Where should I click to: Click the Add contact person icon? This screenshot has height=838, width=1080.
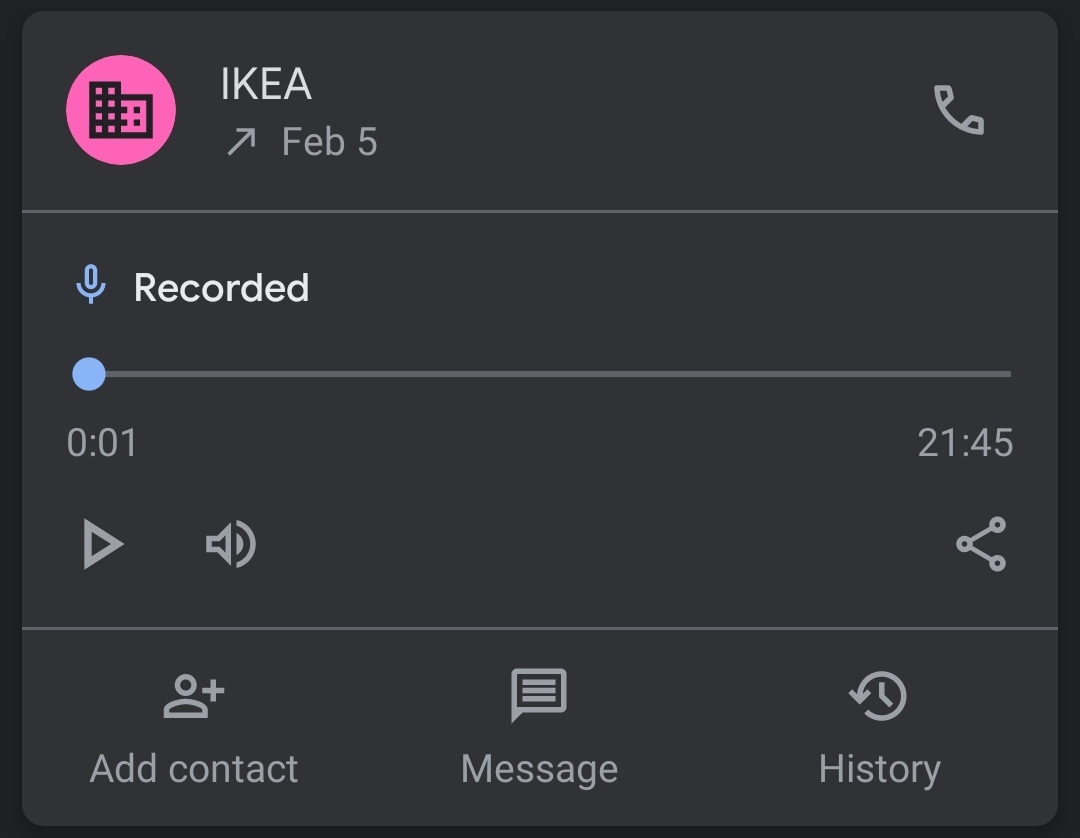[194, 697]
